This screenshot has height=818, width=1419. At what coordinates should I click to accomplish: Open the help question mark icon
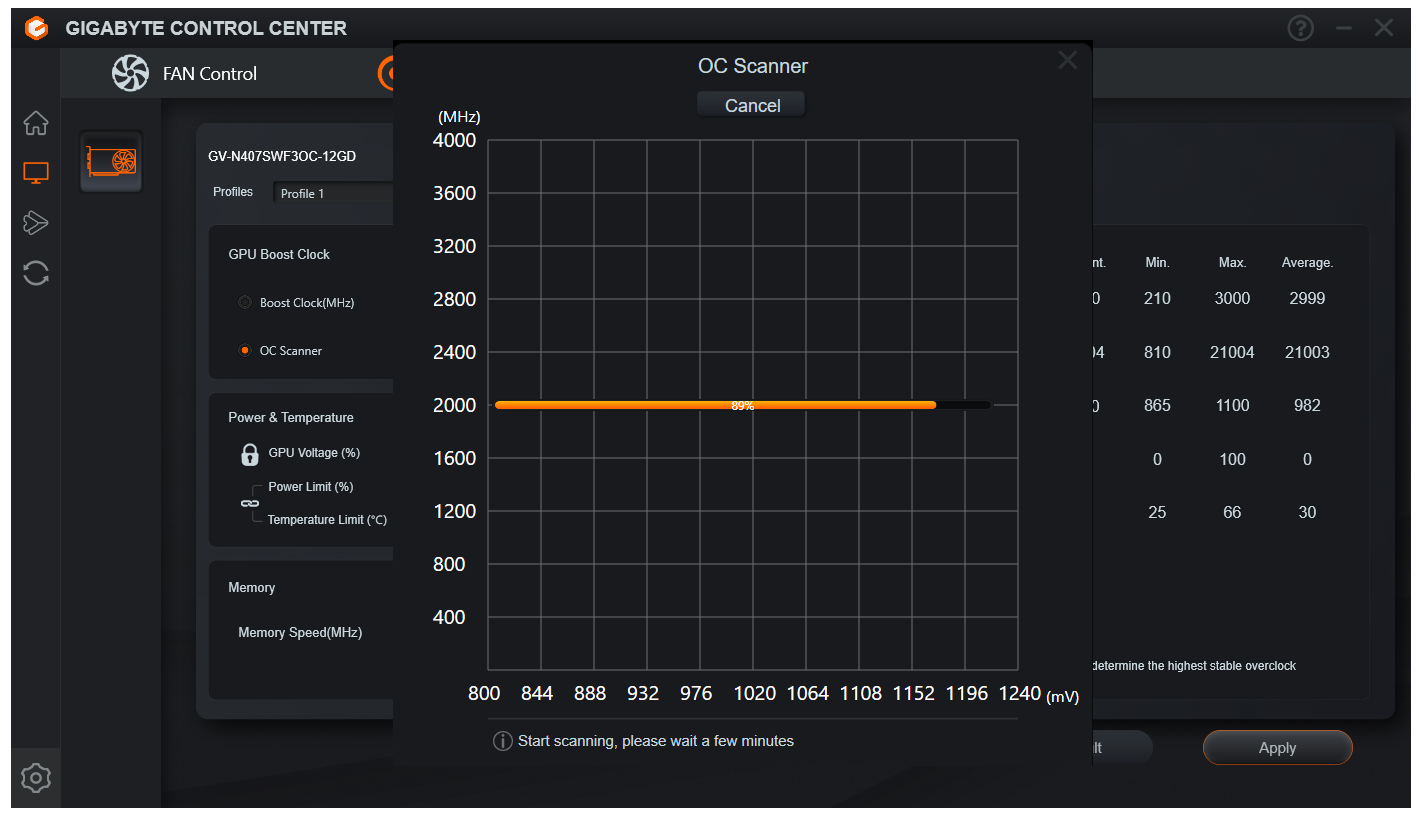point(1300,28)
